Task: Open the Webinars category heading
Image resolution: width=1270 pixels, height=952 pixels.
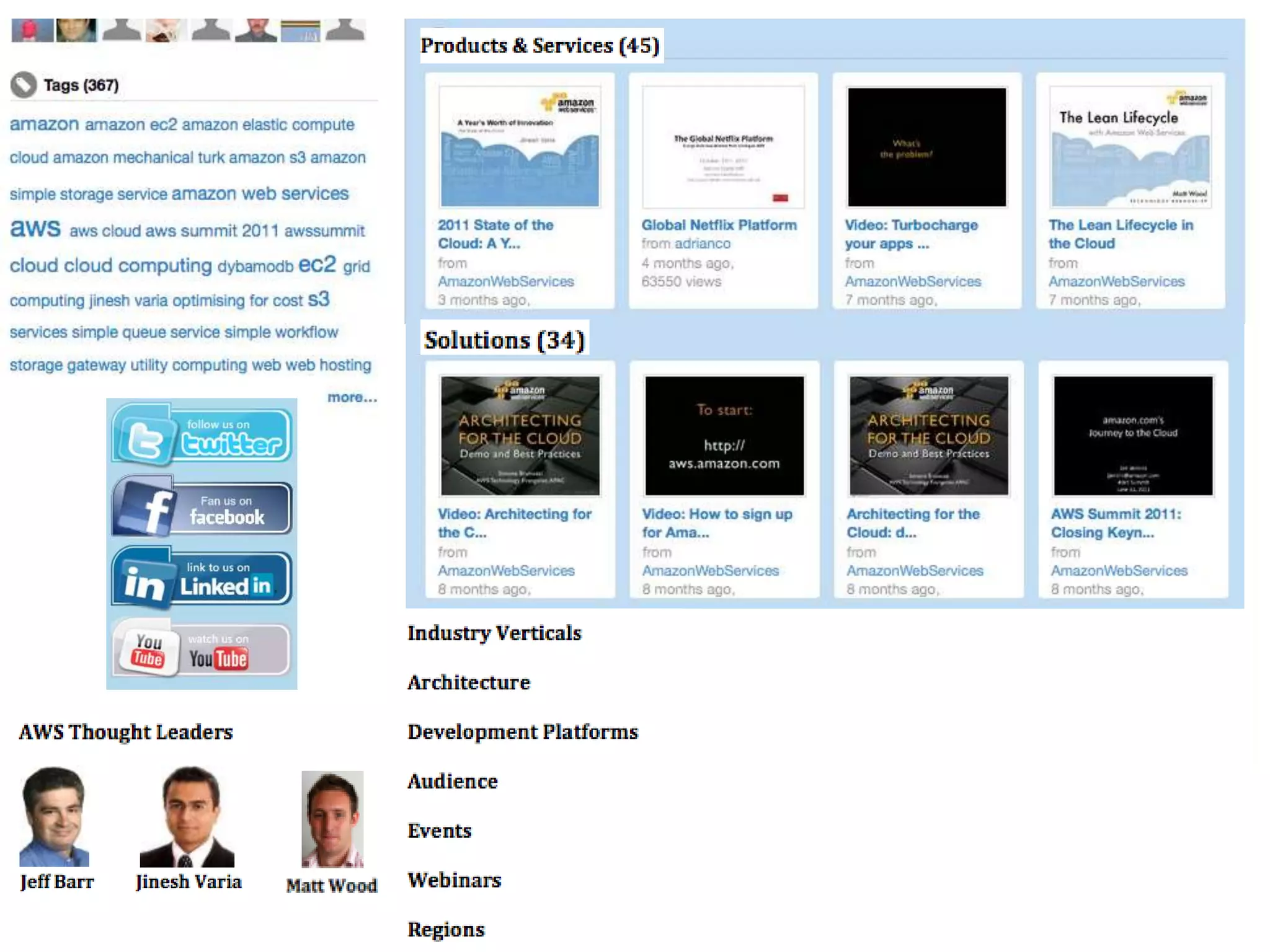Action: 454,880
